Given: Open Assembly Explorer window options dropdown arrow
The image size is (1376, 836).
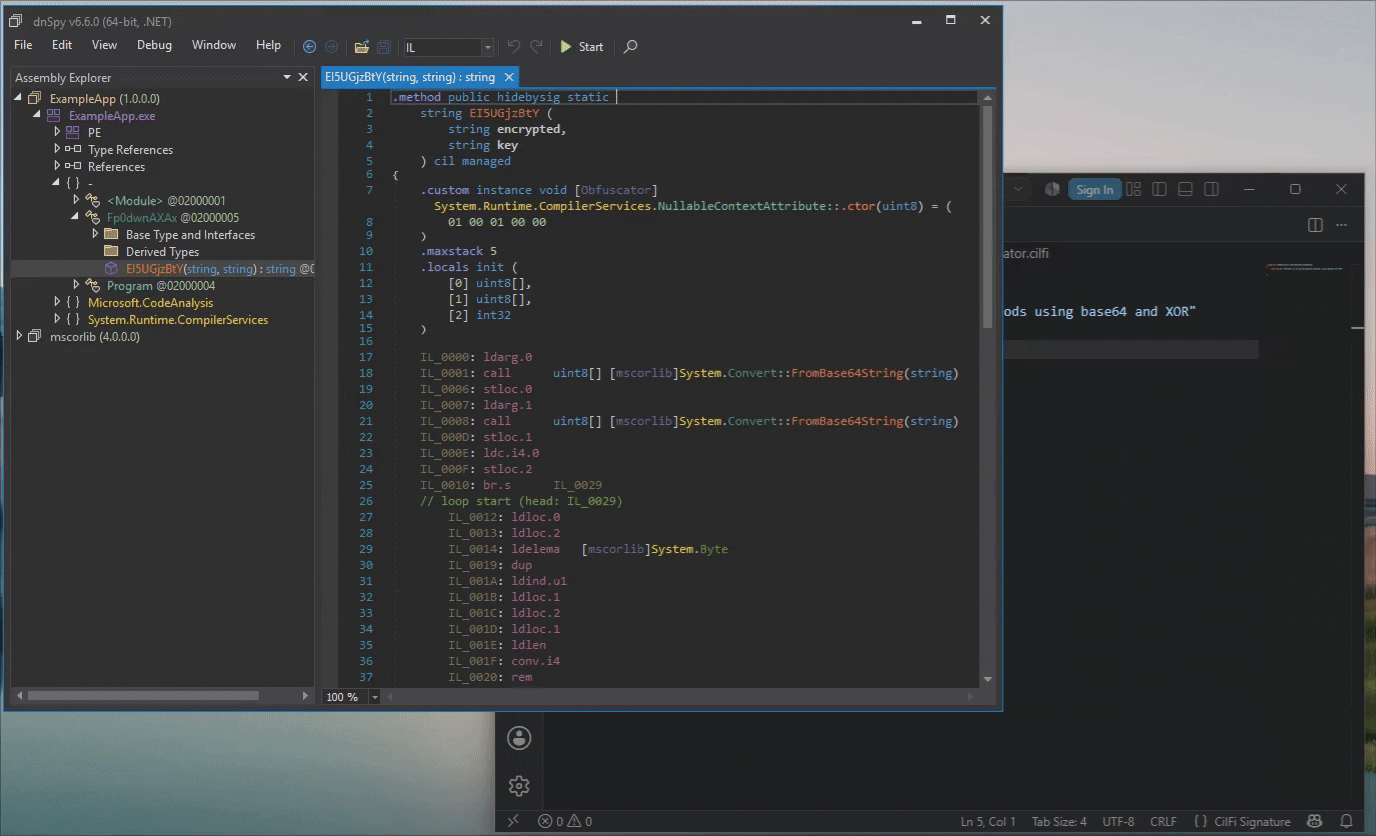Looking at the screenshot, I should click(287, 77).
